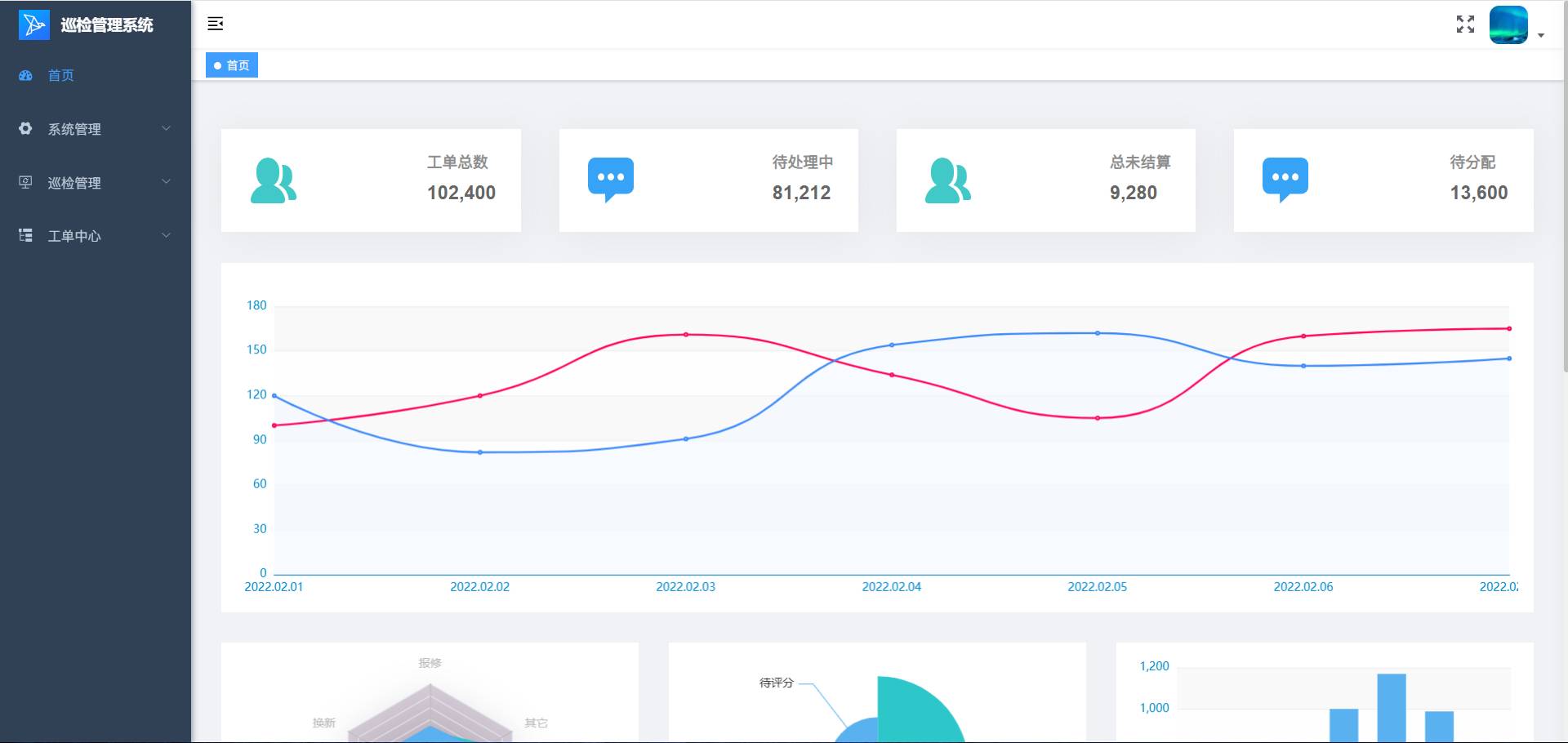Viewport: 1568px width, 743px height.
Task: Click the 巡检管理 monitor icon
Action: pos(25,182)
